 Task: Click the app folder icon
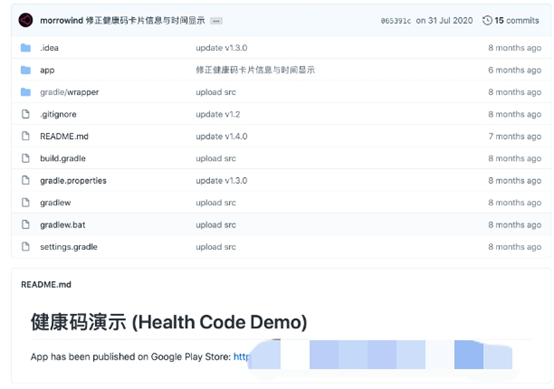[25, 70]
